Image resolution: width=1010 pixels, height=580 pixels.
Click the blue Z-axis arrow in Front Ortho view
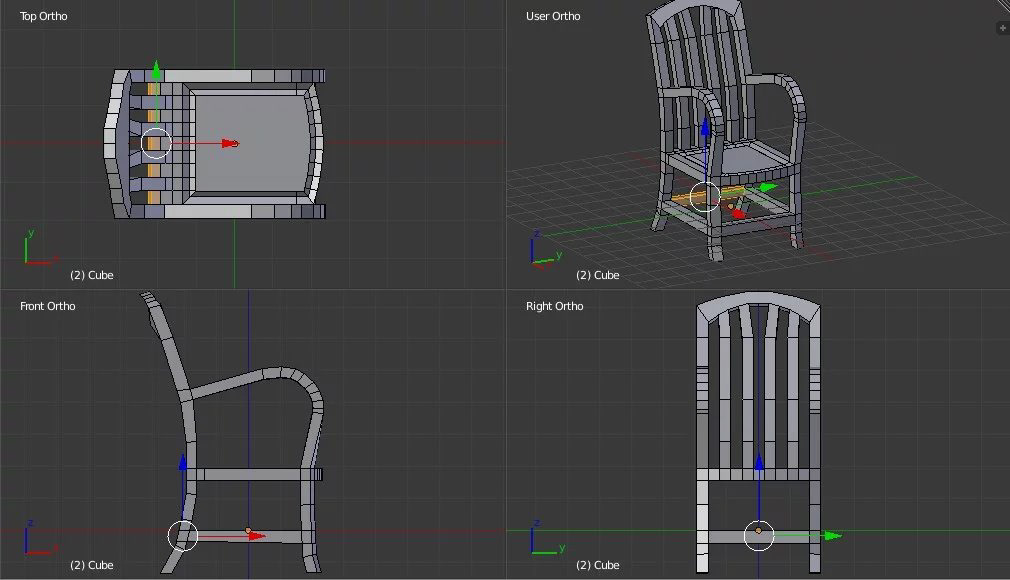[x=183, y=462]
